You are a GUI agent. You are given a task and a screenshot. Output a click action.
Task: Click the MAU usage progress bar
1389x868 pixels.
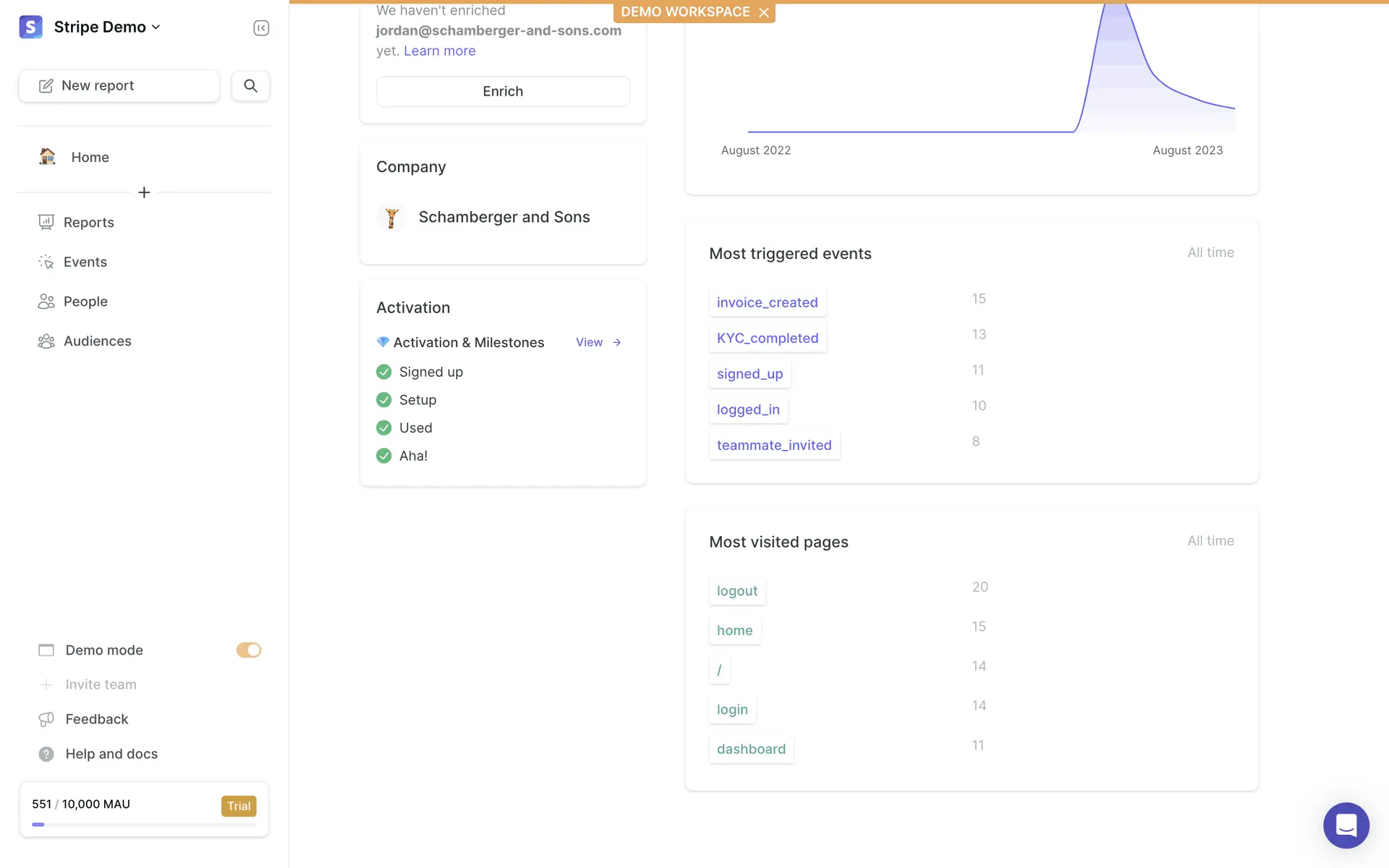coord(144,825)
